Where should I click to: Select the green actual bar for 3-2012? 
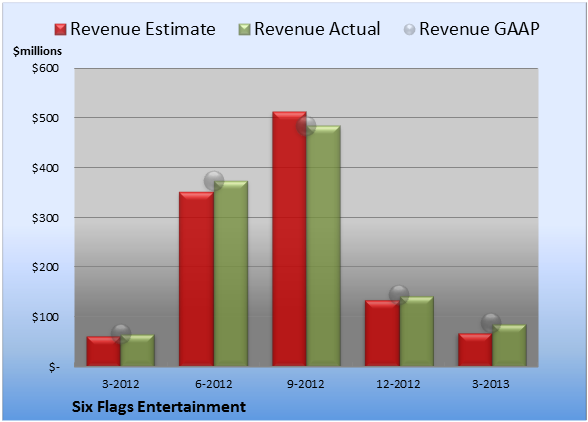[x=138, y=350]
